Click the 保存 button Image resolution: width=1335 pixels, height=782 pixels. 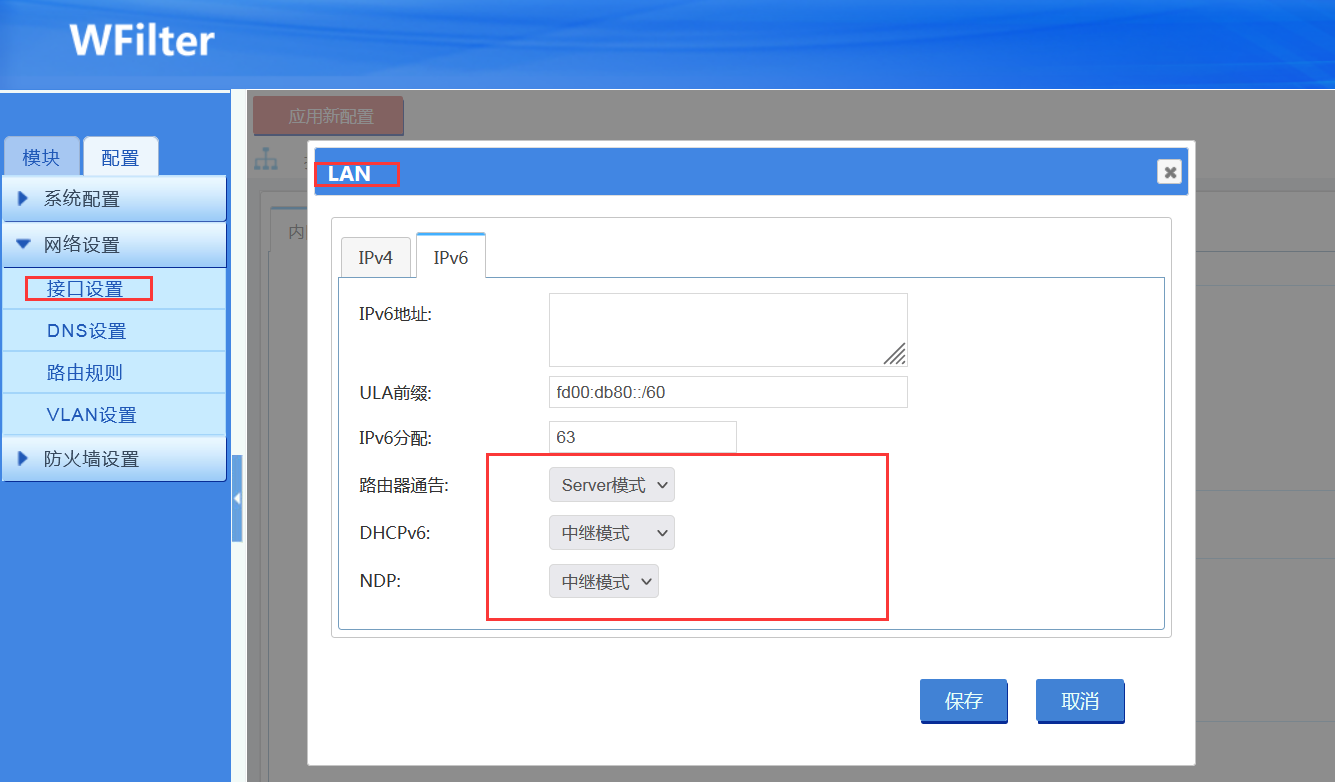click(x=963, y=701)
